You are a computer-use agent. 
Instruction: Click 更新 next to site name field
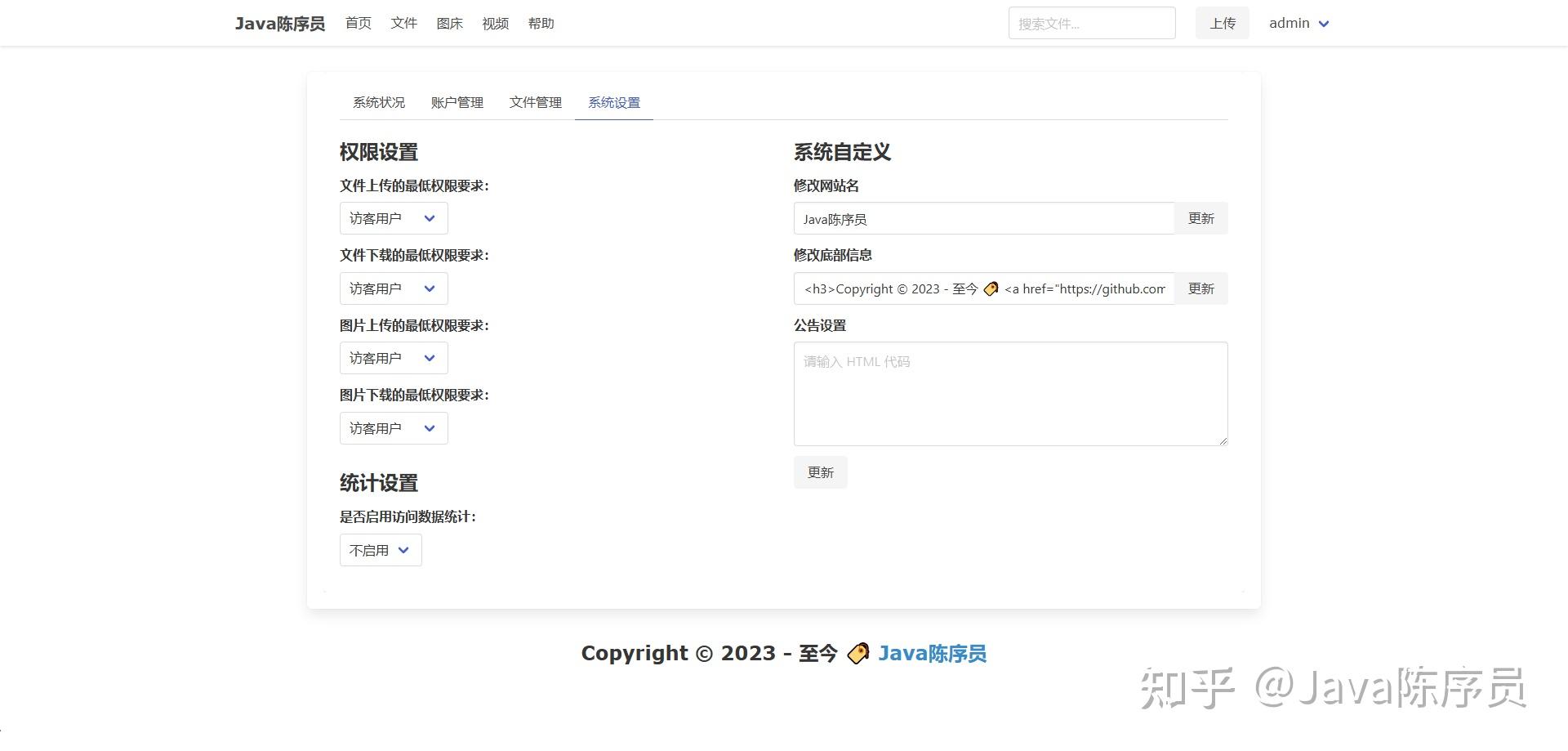tap(1201, 218)
